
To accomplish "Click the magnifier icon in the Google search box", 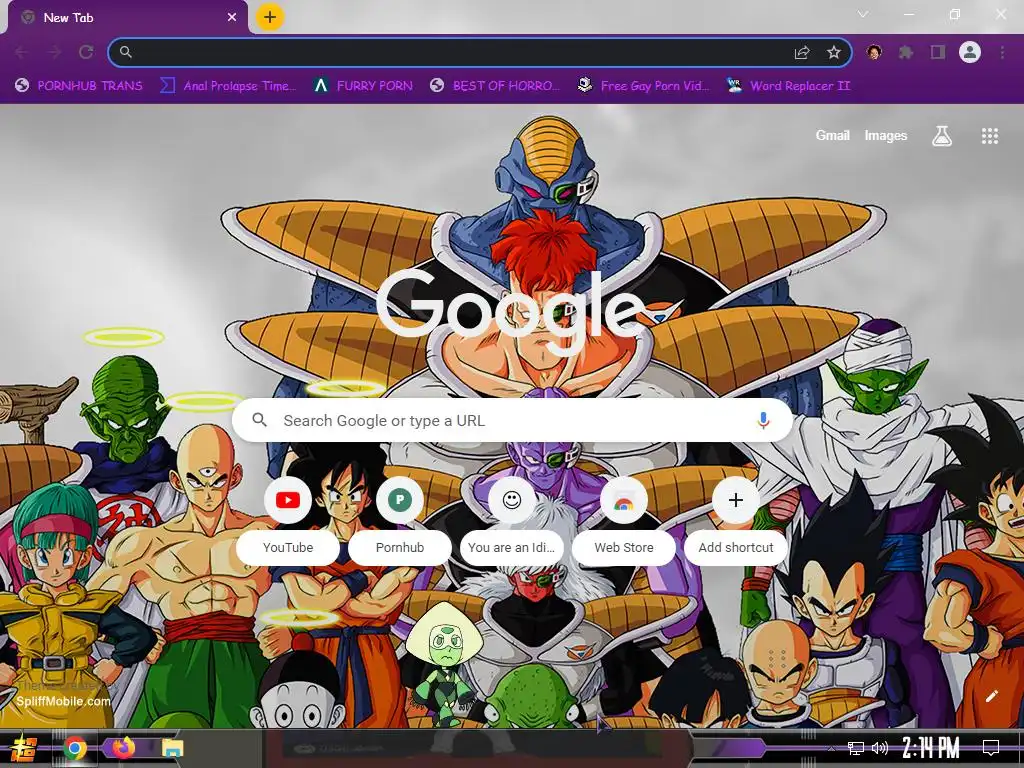I will click(259, 420).
